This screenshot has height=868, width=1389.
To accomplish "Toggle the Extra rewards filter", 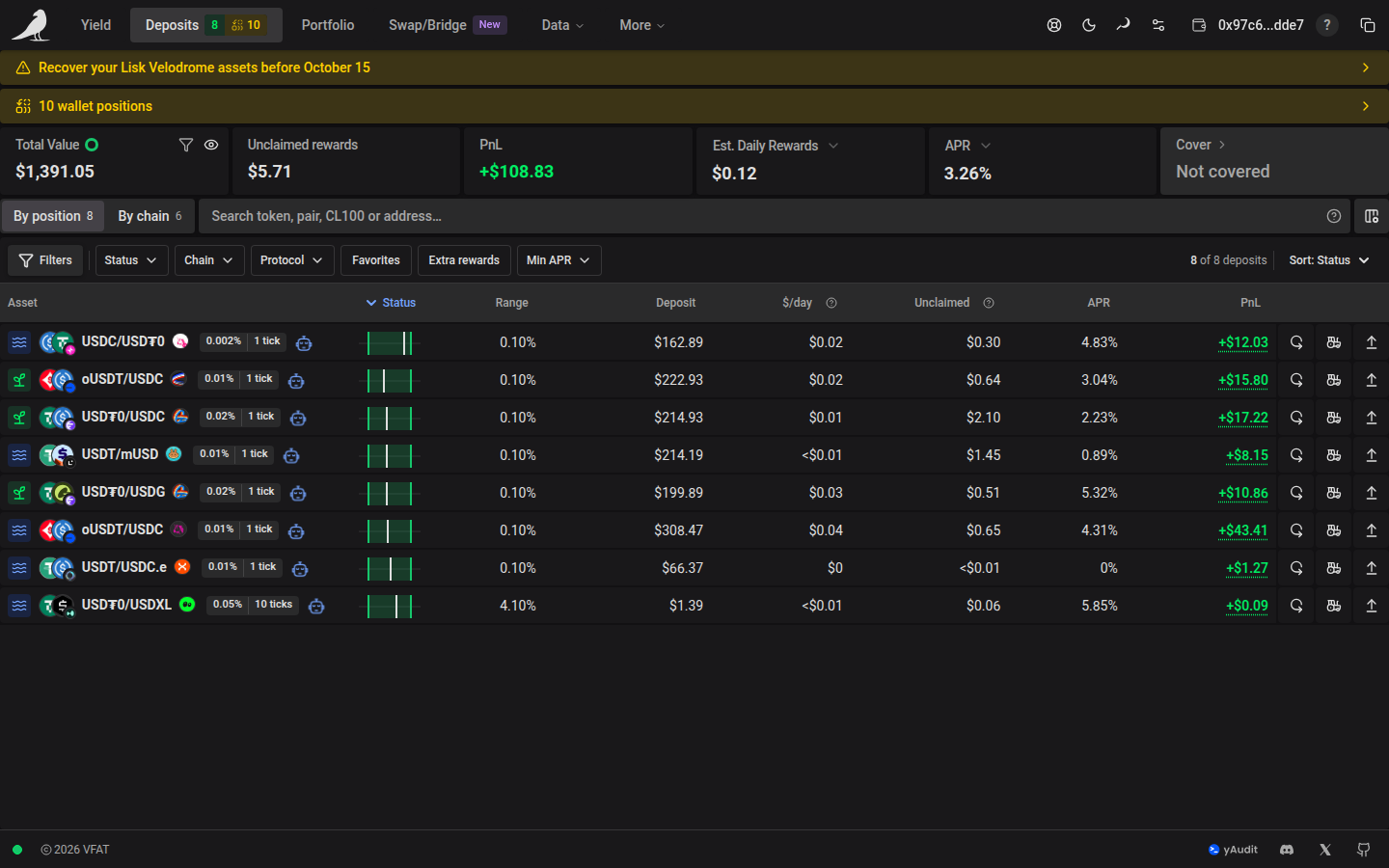I will [x=464, y=260].
